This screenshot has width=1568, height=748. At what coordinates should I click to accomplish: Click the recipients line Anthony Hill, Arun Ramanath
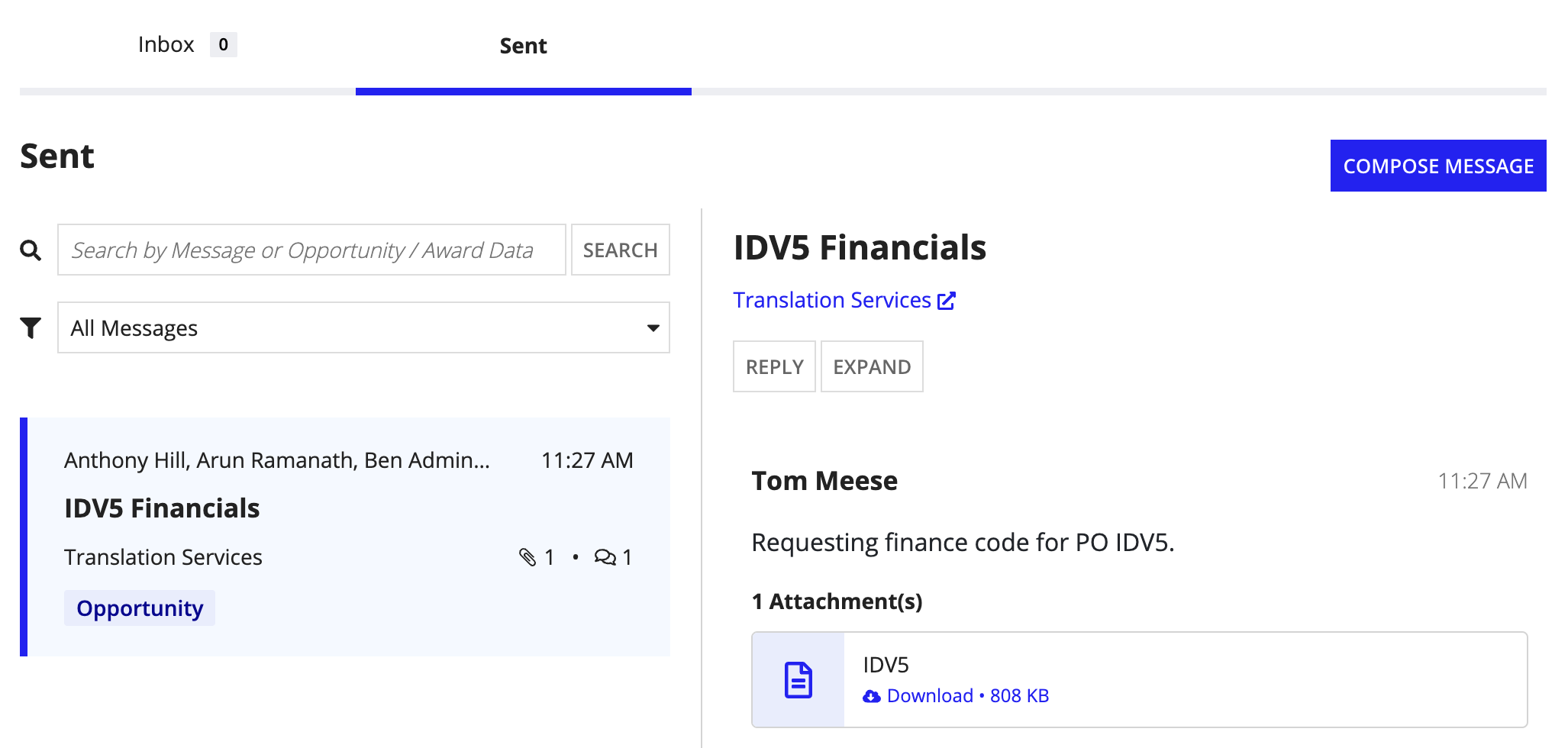277,460
